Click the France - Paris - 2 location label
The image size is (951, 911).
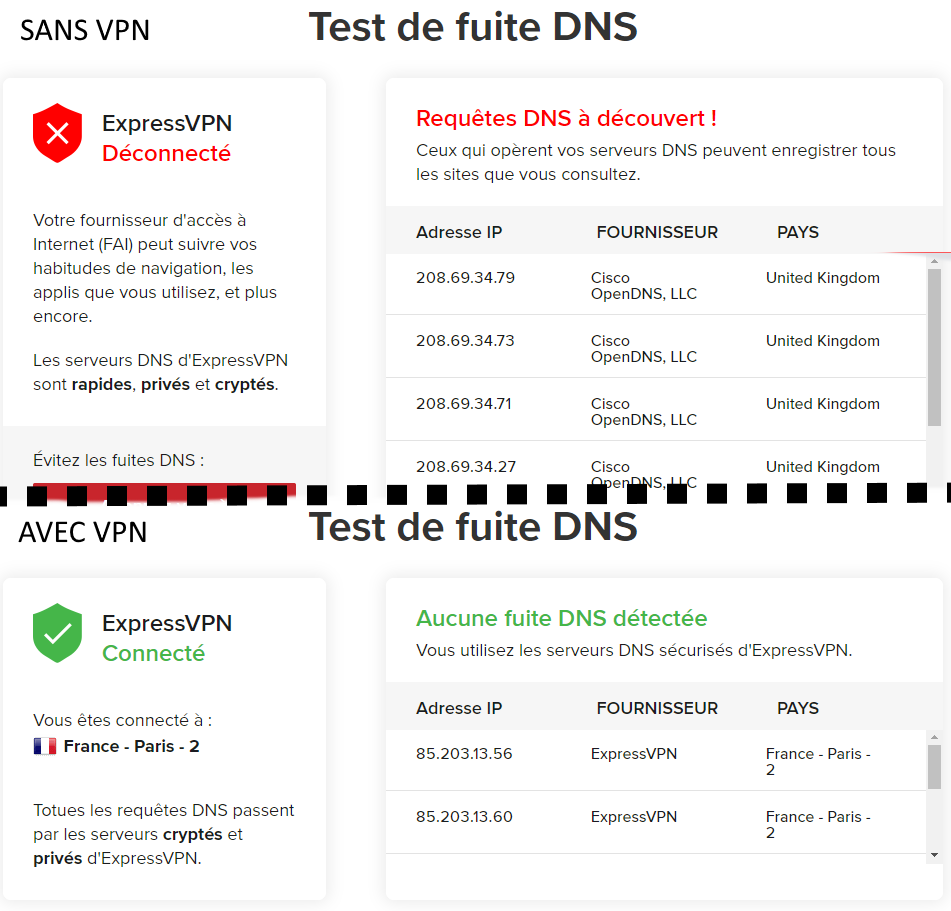tap(132, 746)
